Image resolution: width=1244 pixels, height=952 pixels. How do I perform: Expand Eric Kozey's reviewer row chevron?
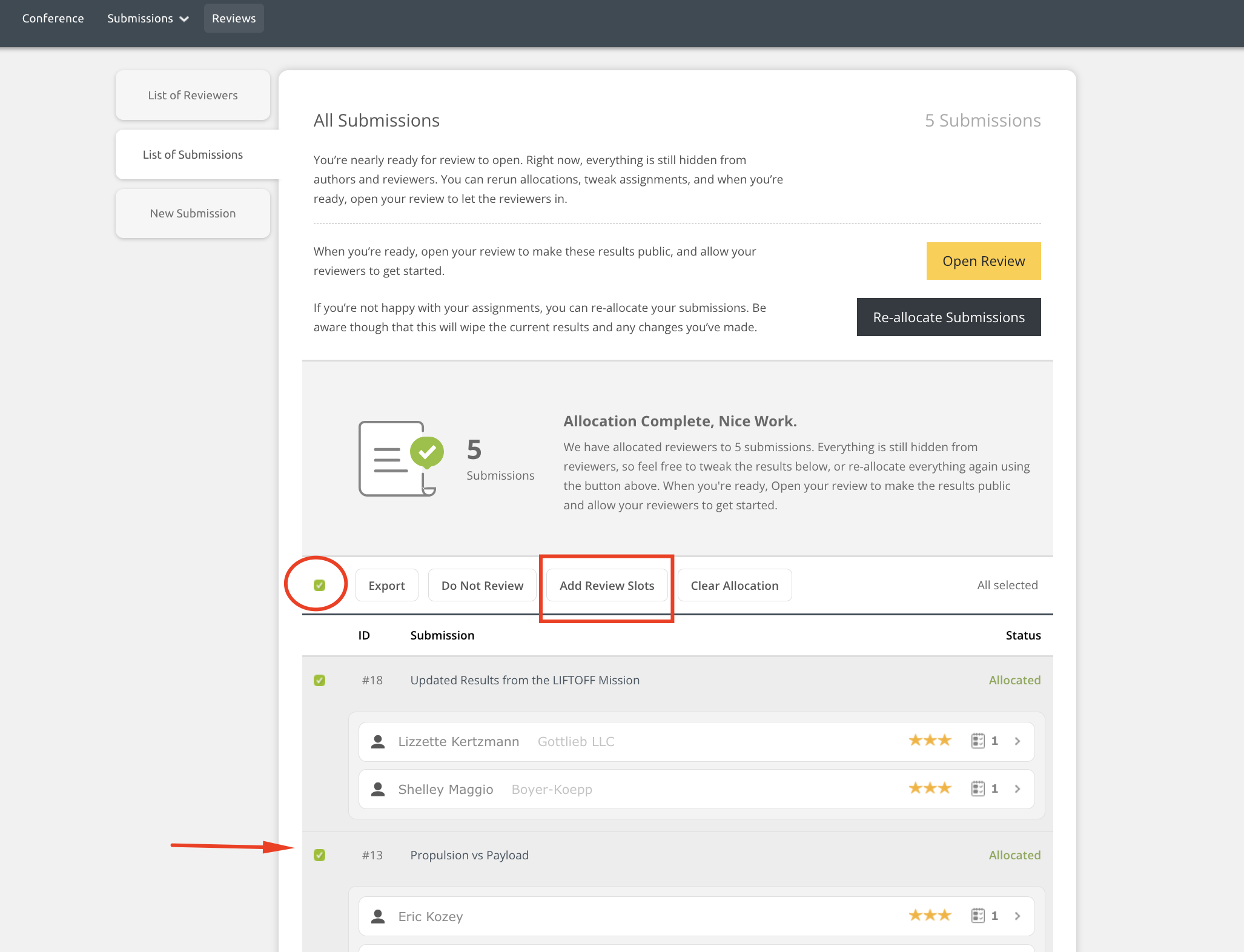tap(1017, 916)
